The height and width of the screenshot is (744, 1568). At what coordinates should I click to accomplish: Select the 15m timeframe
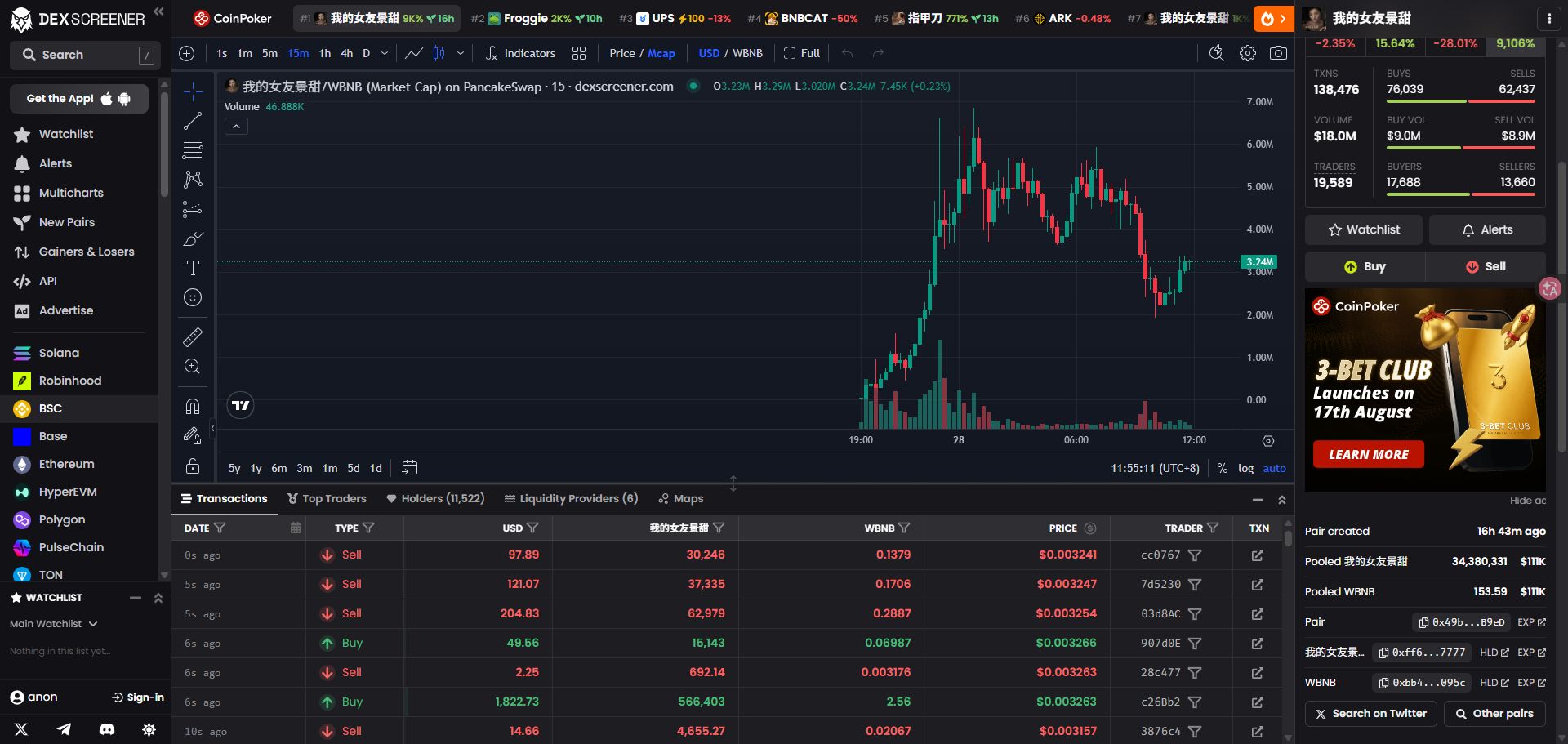298,53
